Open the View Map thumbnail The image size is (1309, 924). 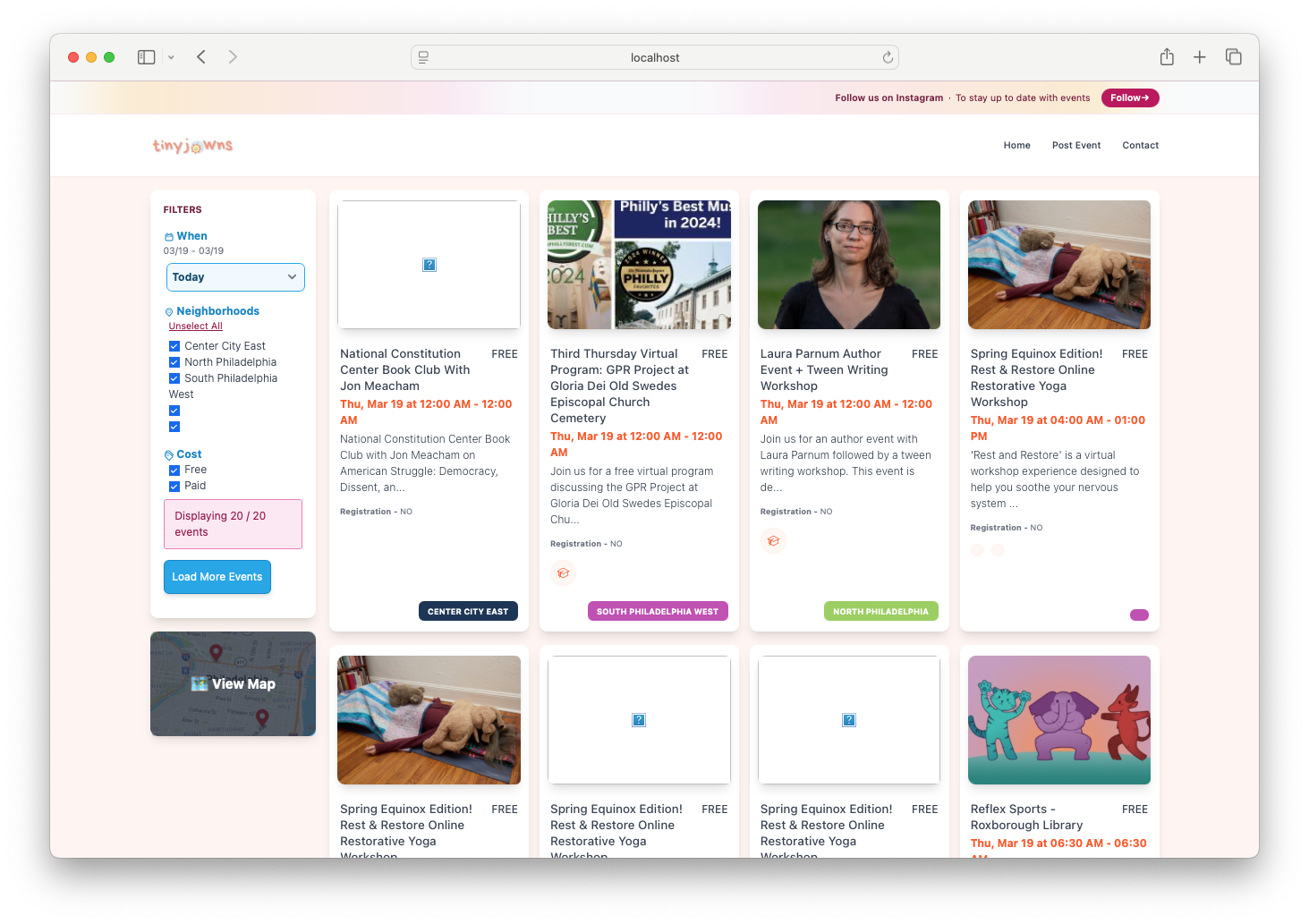pyautogui.click(x=233, y=684)
